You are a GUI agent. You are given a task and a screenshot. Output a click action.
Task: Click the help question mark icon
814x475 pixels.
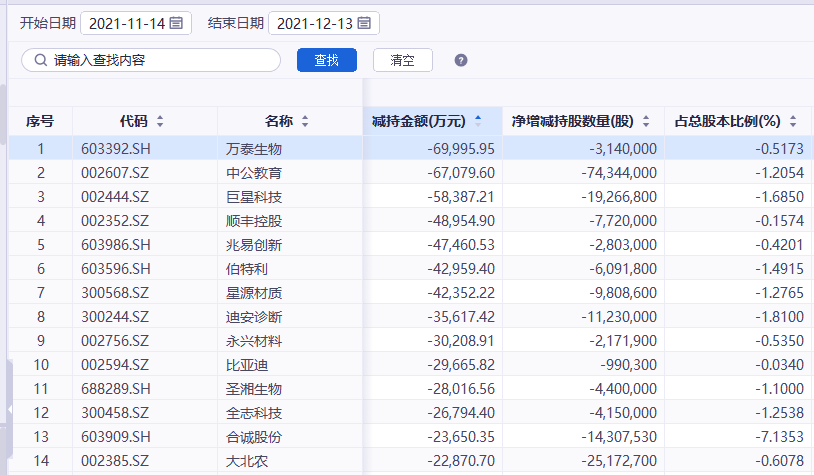[x=461, y=60]
